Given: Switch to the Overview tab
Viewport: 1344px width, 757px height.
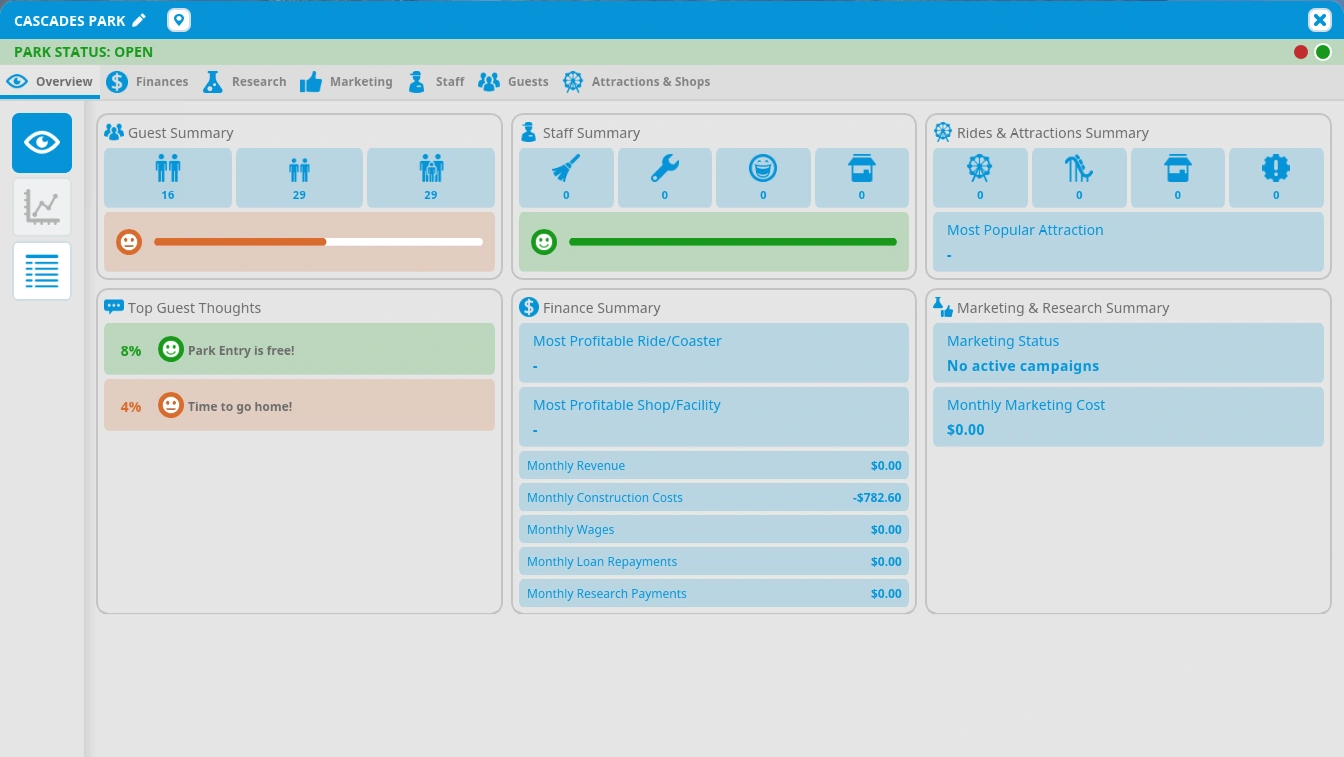Looking at the screenshot, I should click(x=50, y=82).
